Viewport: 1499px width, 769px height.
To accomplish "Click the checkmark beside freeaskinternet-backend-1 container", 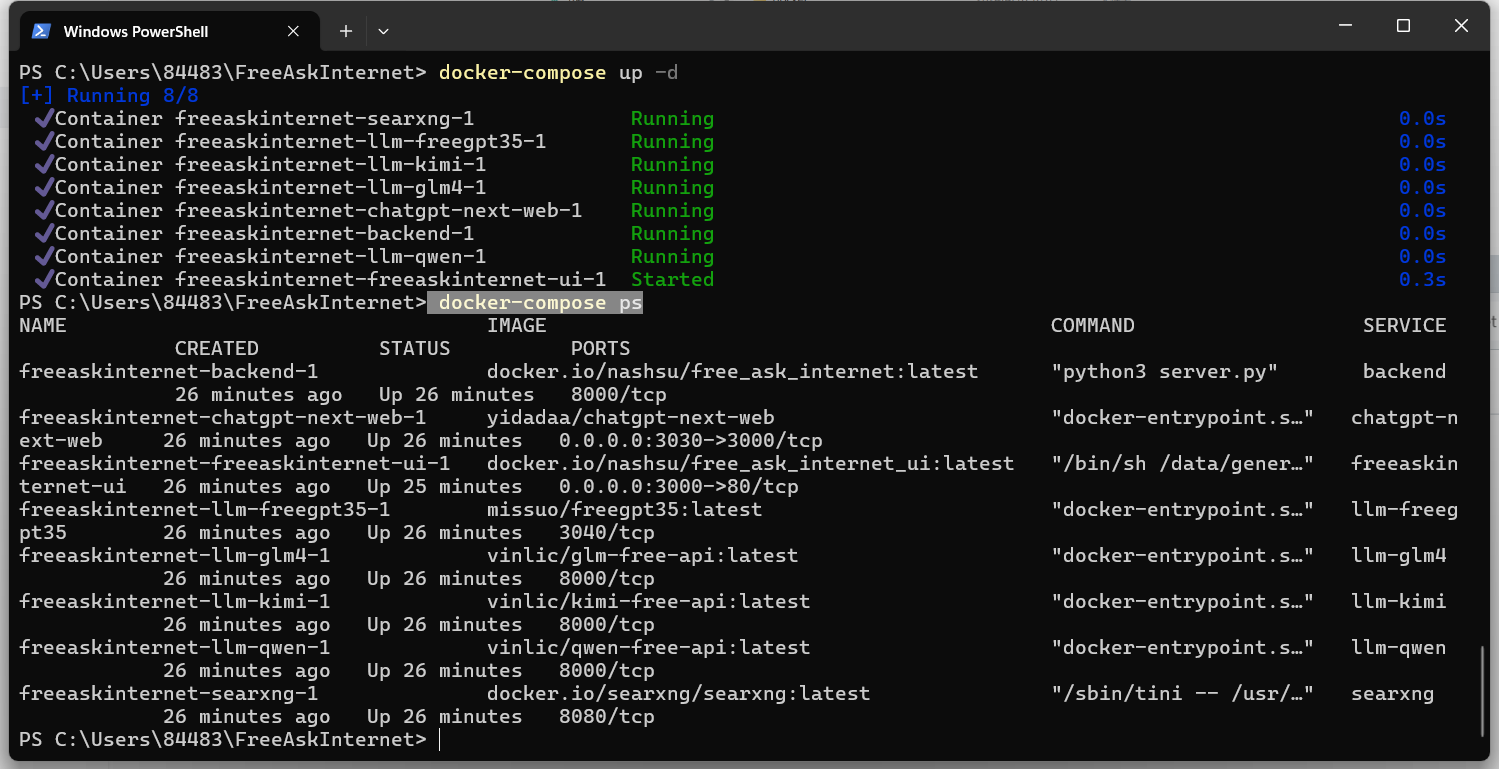I will pyautogui.click(x=43, y=234).
